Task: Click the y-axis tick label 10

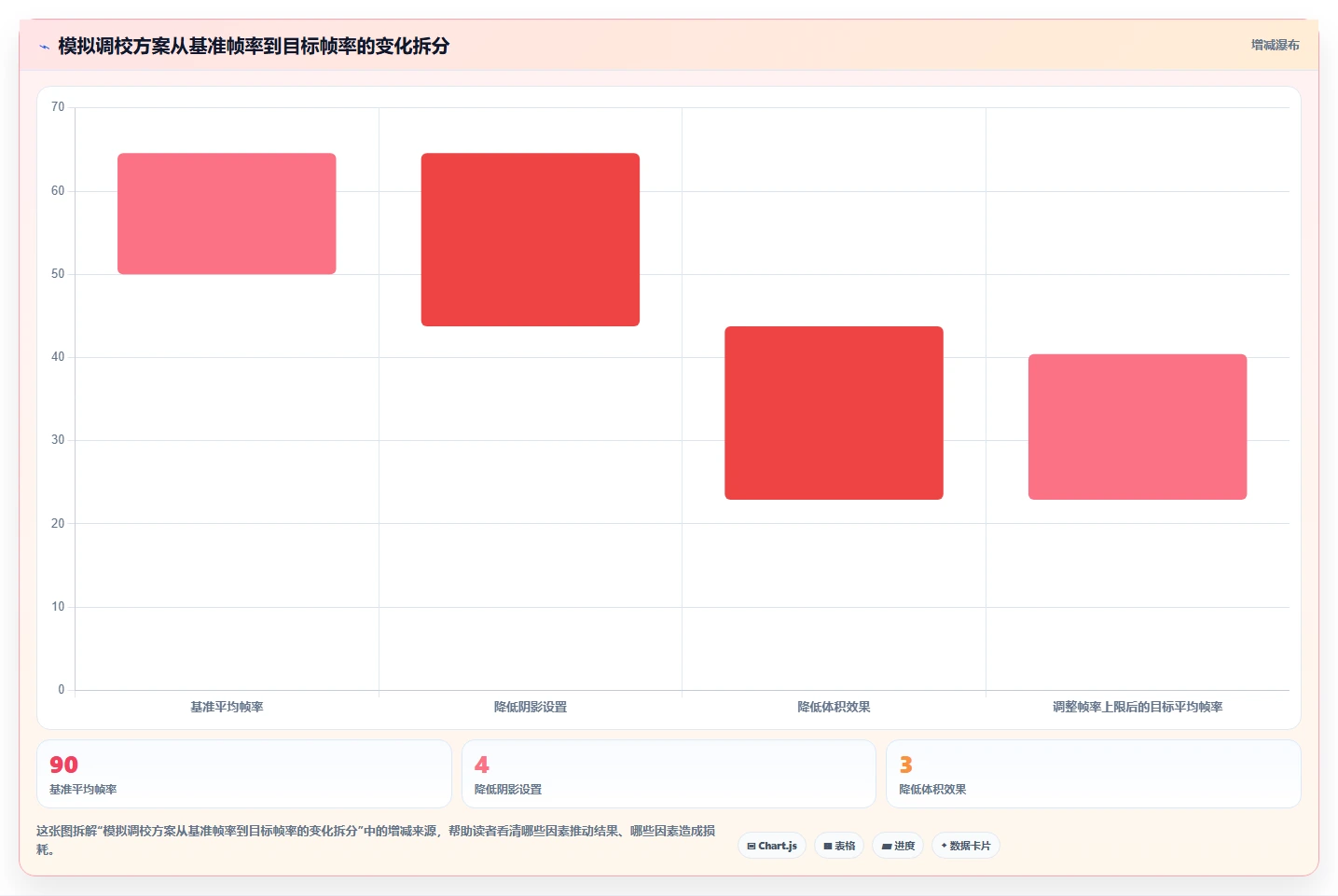Action: pos(58,607)
